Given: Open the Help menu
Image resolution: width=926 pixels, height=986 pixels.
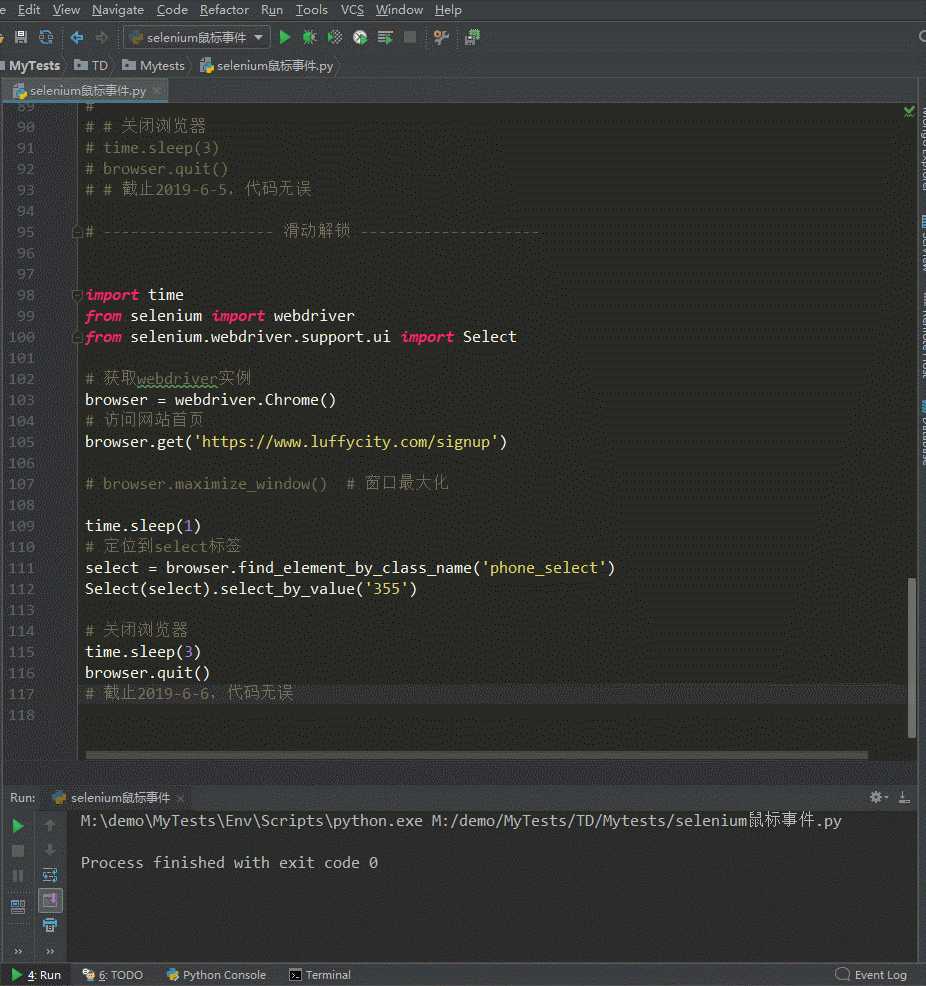Looking at the screenshot, I should tap(448, 10).
